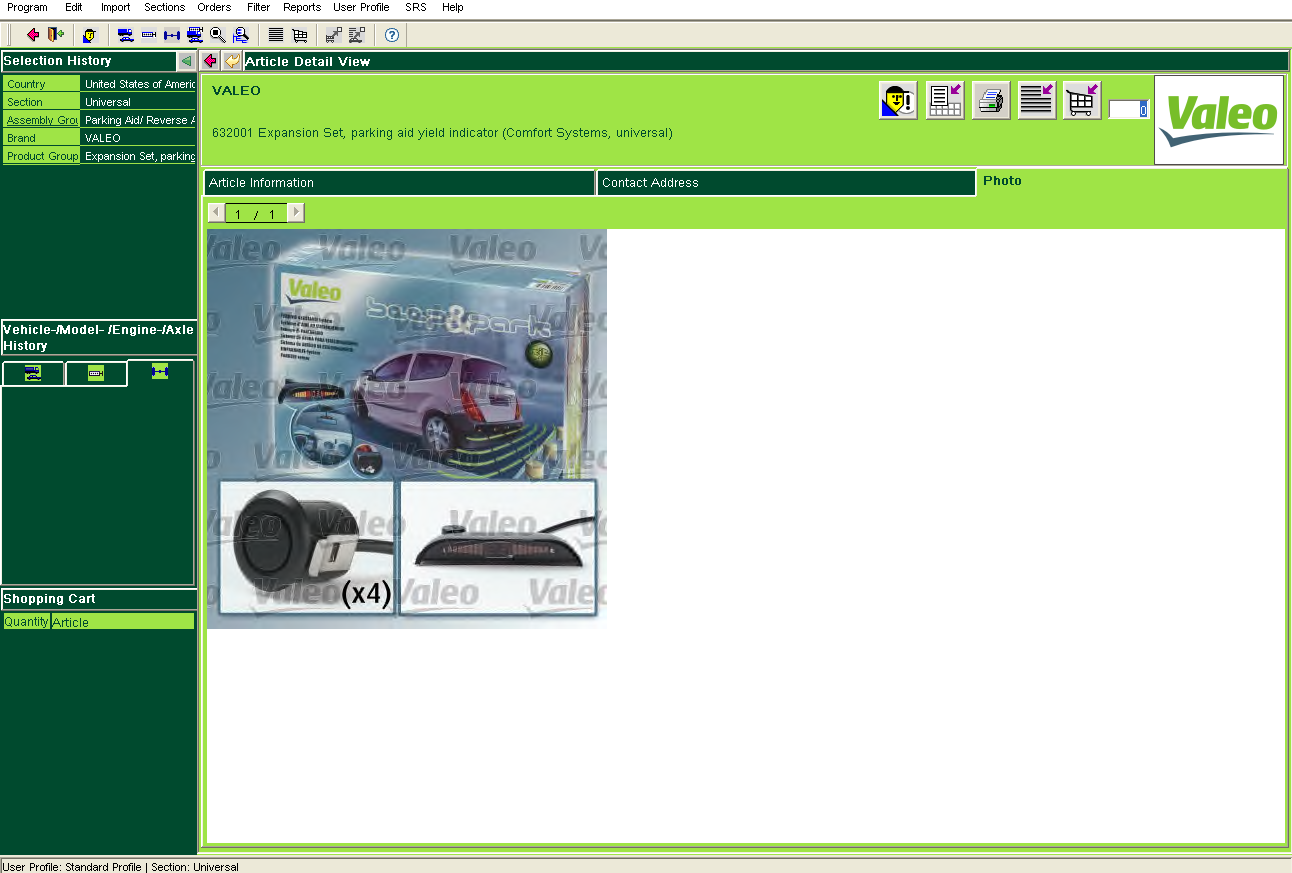Select the engine history tab icon

point(96,374)
